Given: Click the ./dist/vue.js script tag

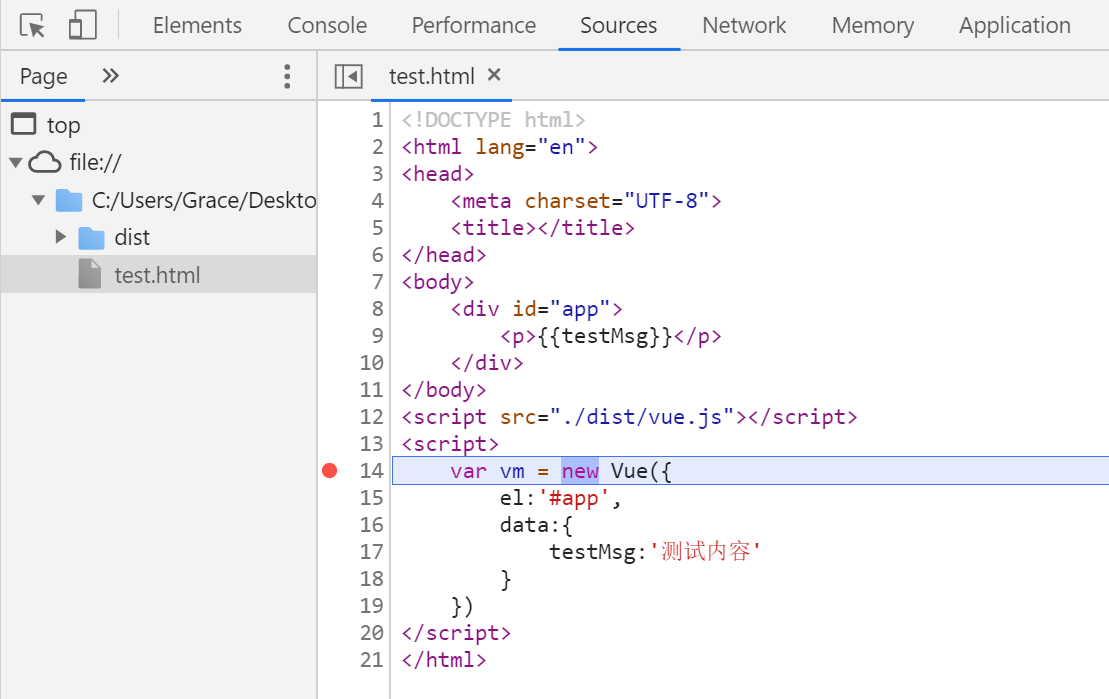Looking at the screenshot, I should [629, 417].
